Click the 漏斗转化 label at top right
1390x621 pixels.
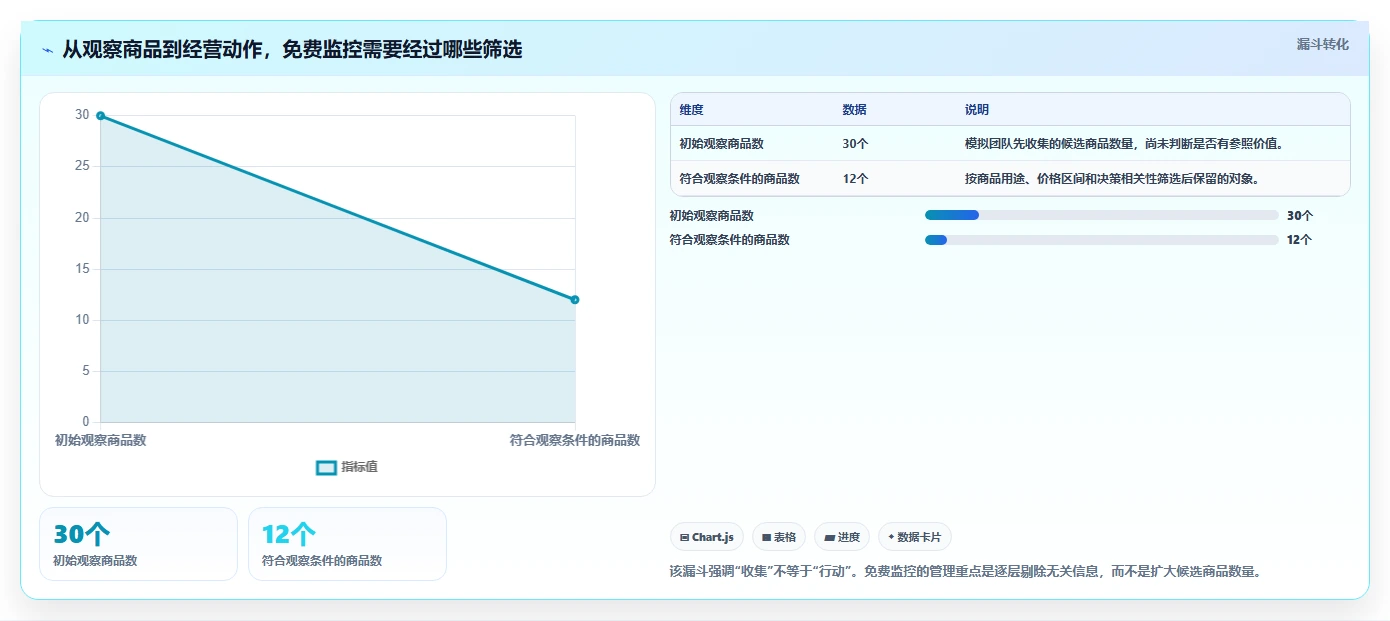click(x=1323, y=44)
